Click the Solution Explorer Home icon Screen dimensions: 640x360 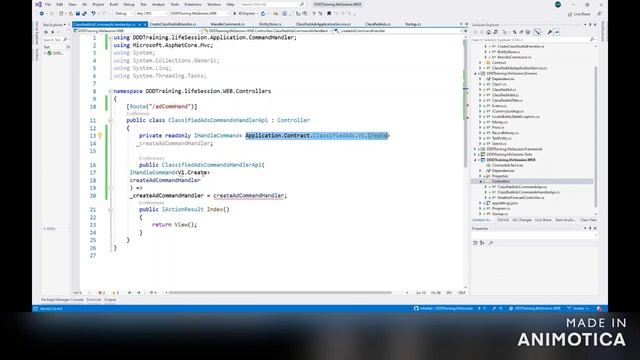point(488,32)
